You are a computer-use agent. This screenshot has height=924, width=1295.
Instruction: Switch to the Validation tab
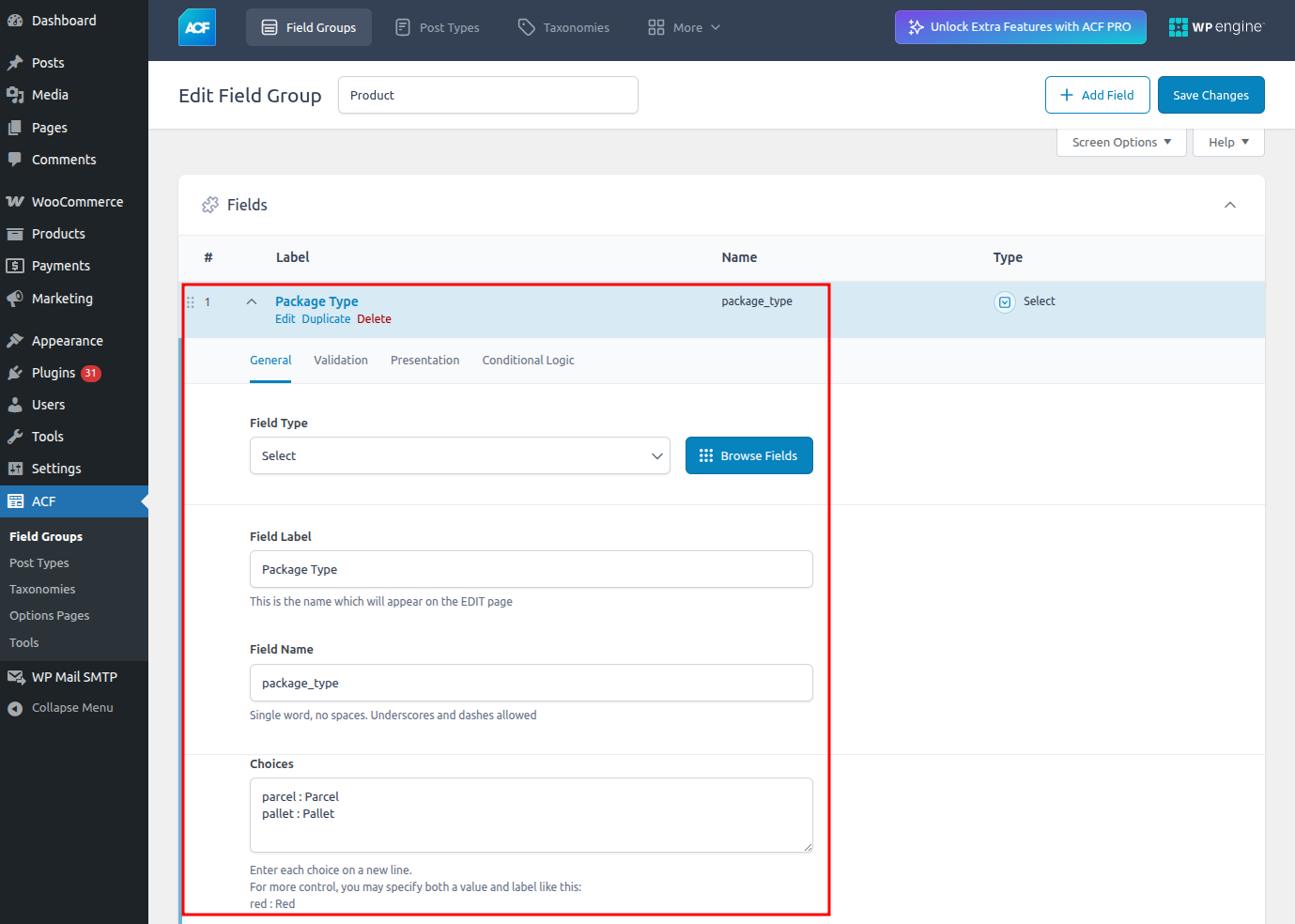340,361
